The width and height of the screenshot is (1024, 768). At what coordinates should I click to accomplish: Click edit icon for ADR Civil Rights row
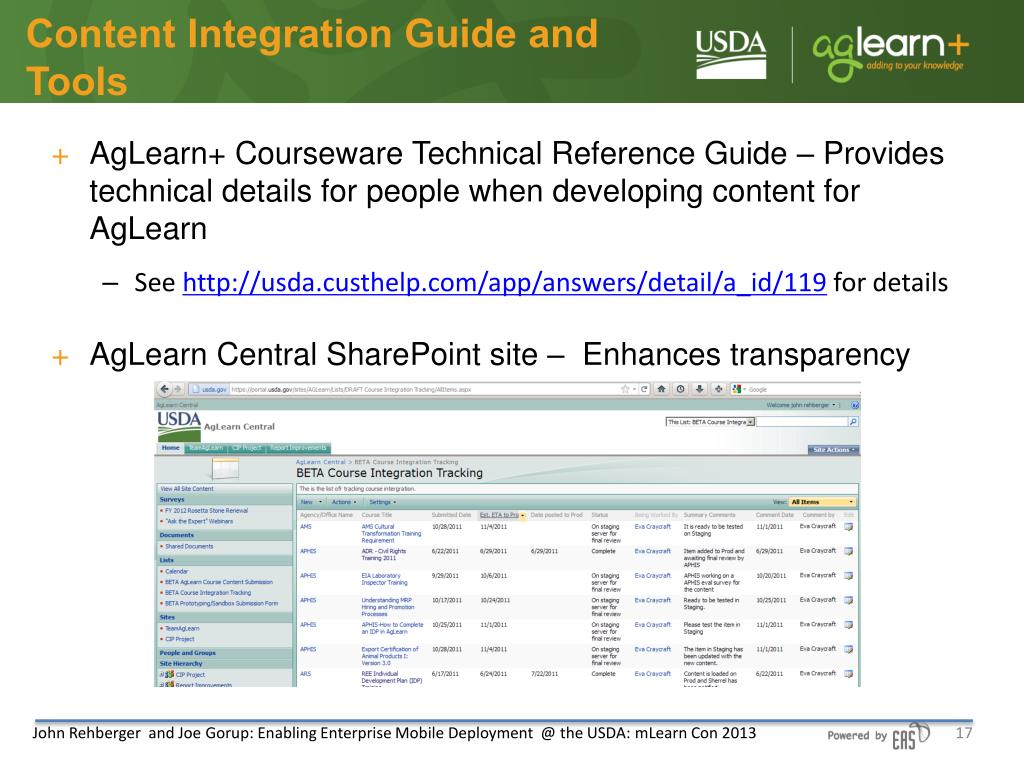(x=848, y=551)
